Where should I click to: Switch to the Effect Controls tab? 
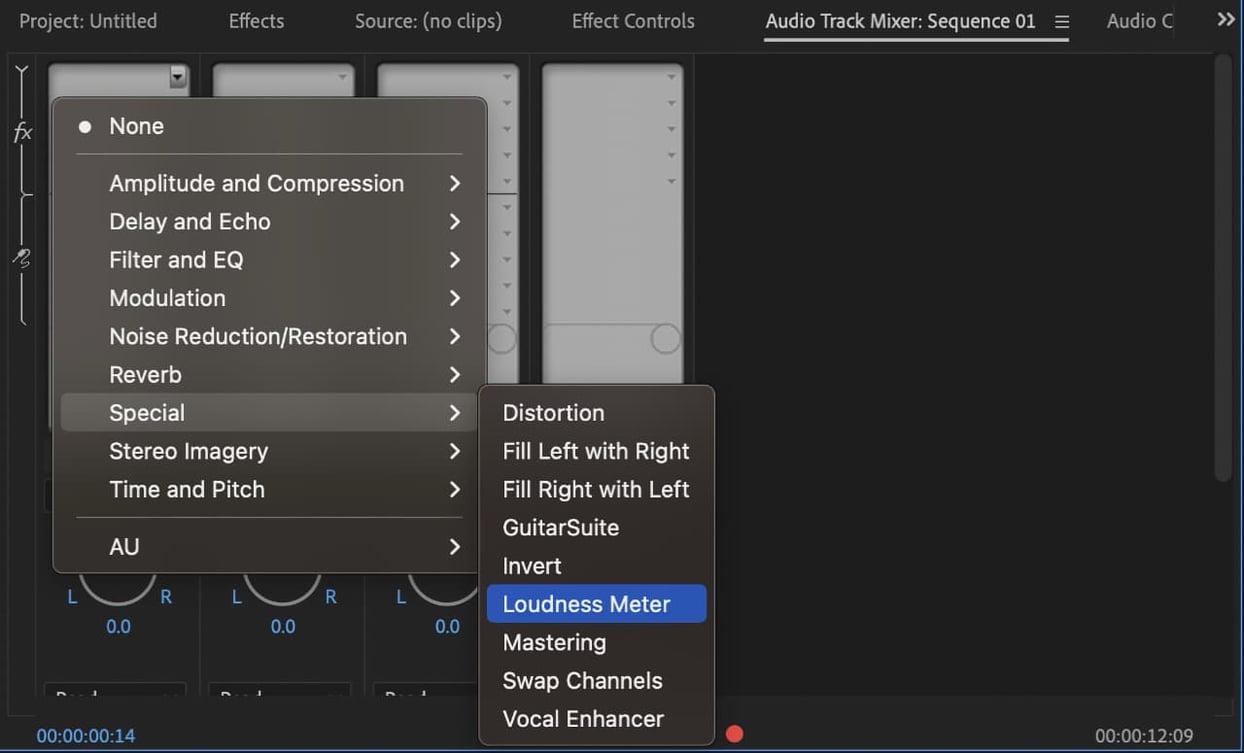[x=632, y=20]
